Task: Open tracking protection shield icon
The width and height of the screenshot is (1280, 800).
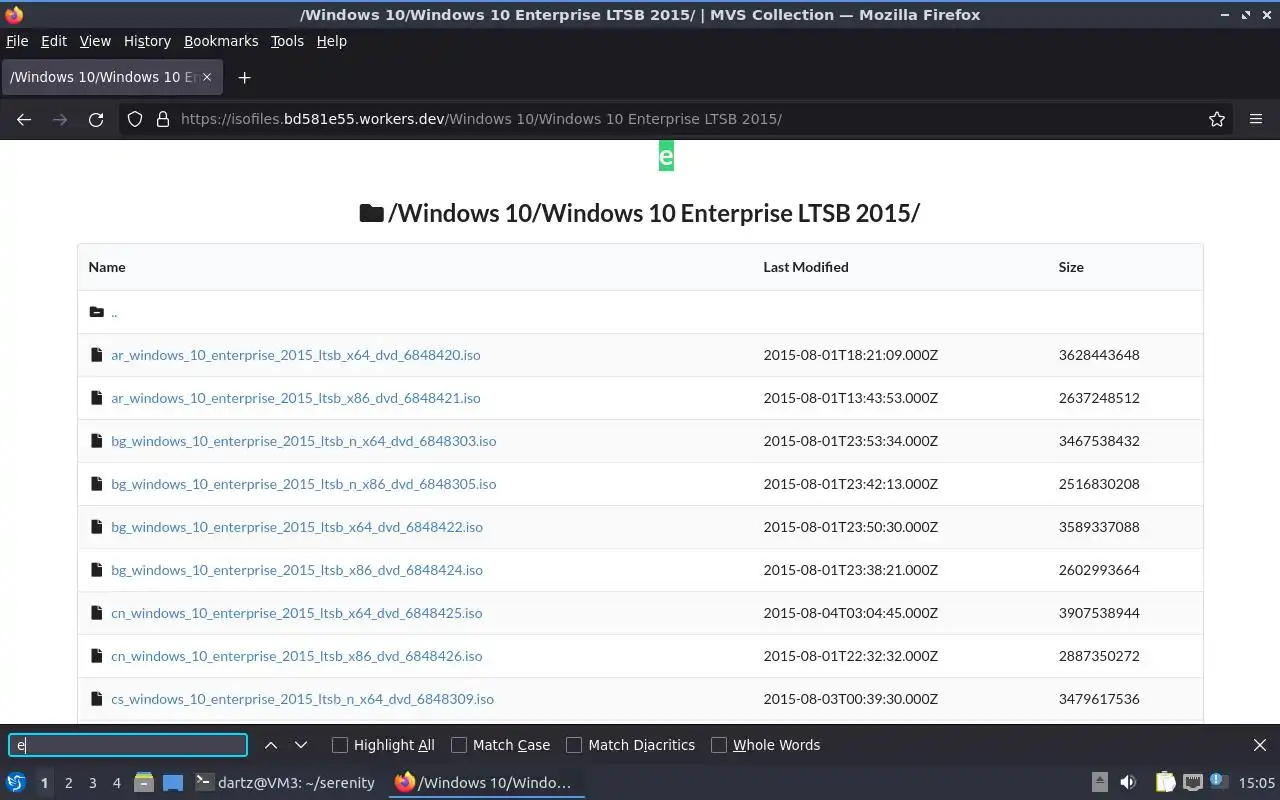Action: (x=135, y=119)
